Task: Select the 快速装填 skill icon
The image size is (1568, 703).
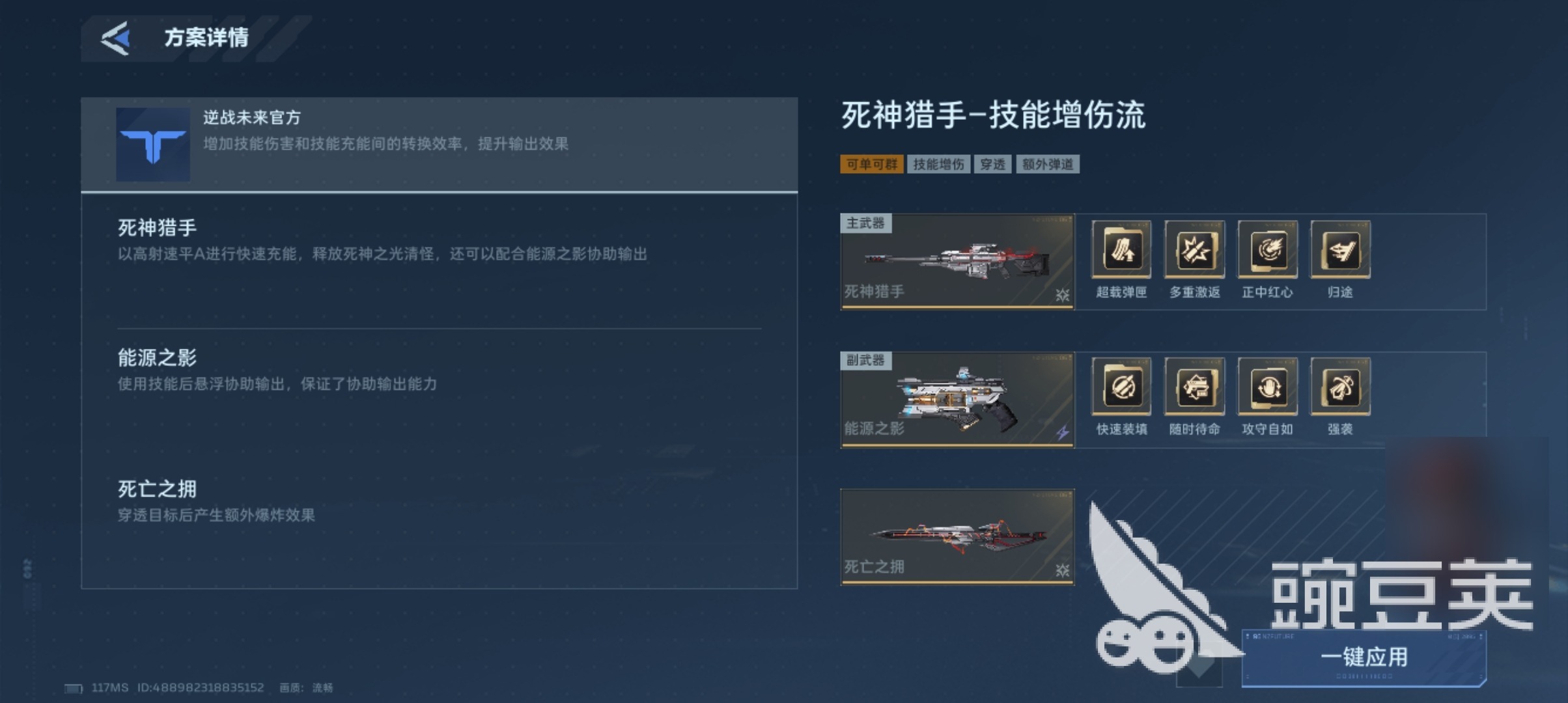Action: pyautogui.click(x=1121, y=387)
